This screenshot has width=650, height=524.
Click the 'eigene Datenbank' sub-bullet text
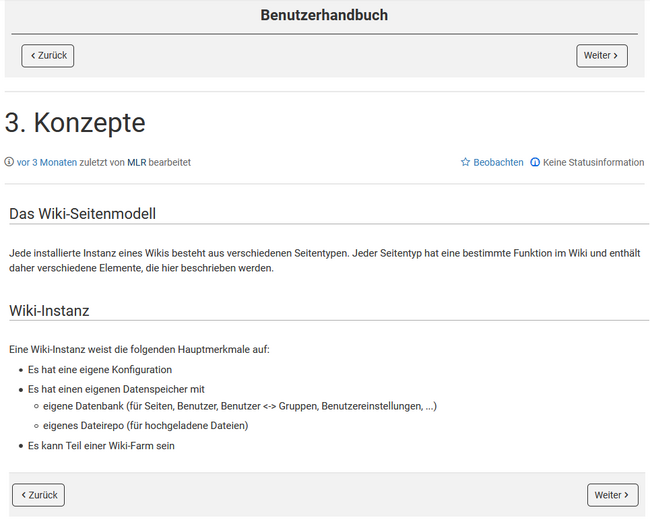[x=240, y=406]
